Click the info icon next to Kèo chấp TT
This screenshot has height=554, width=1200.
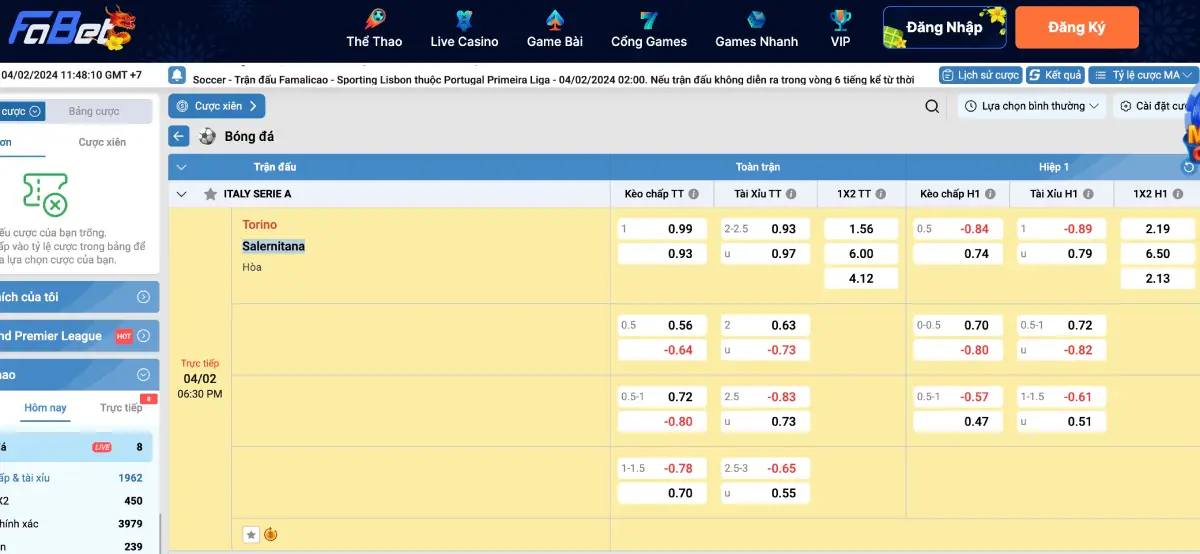pyautogui.click(x=693, y=194)
